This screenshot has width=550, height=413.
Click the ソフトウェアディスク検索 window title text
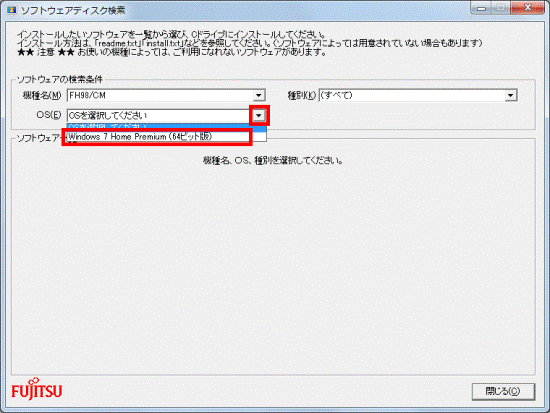tap(73, 11)
